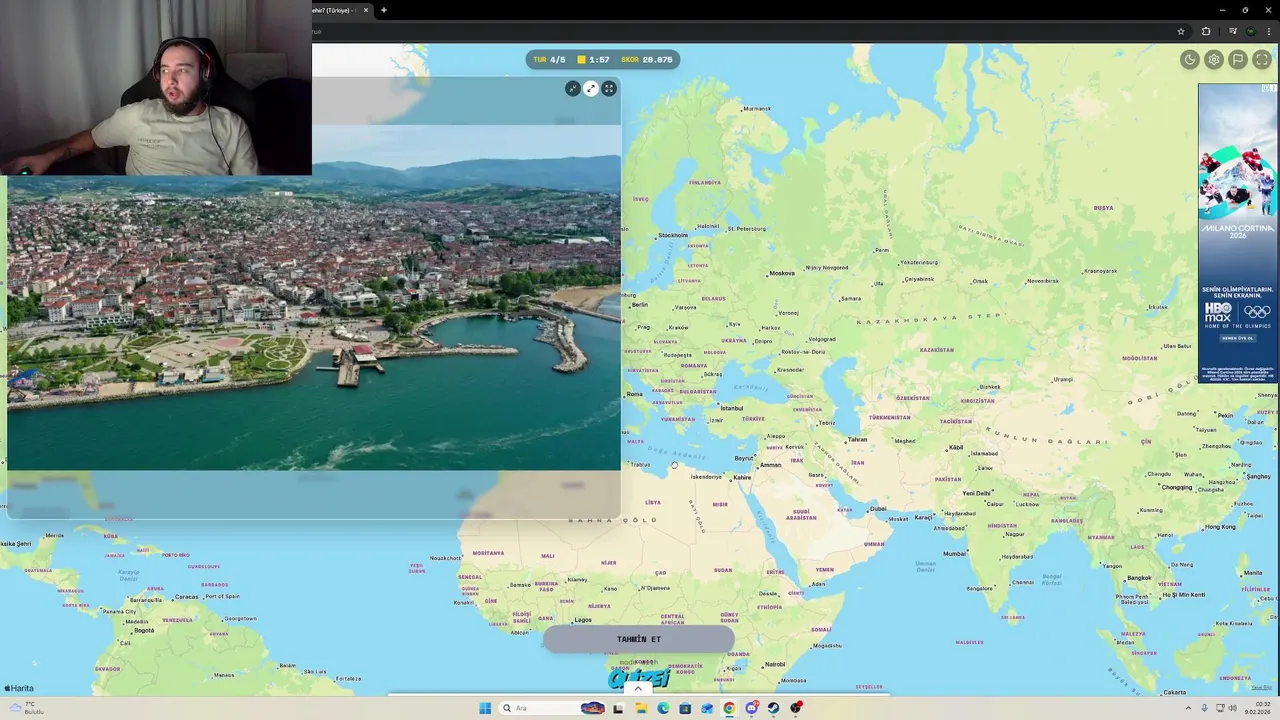
Task: Shrink the photo panel with collapse arrows
Action: pyautogui.click(x=573, y=89)
